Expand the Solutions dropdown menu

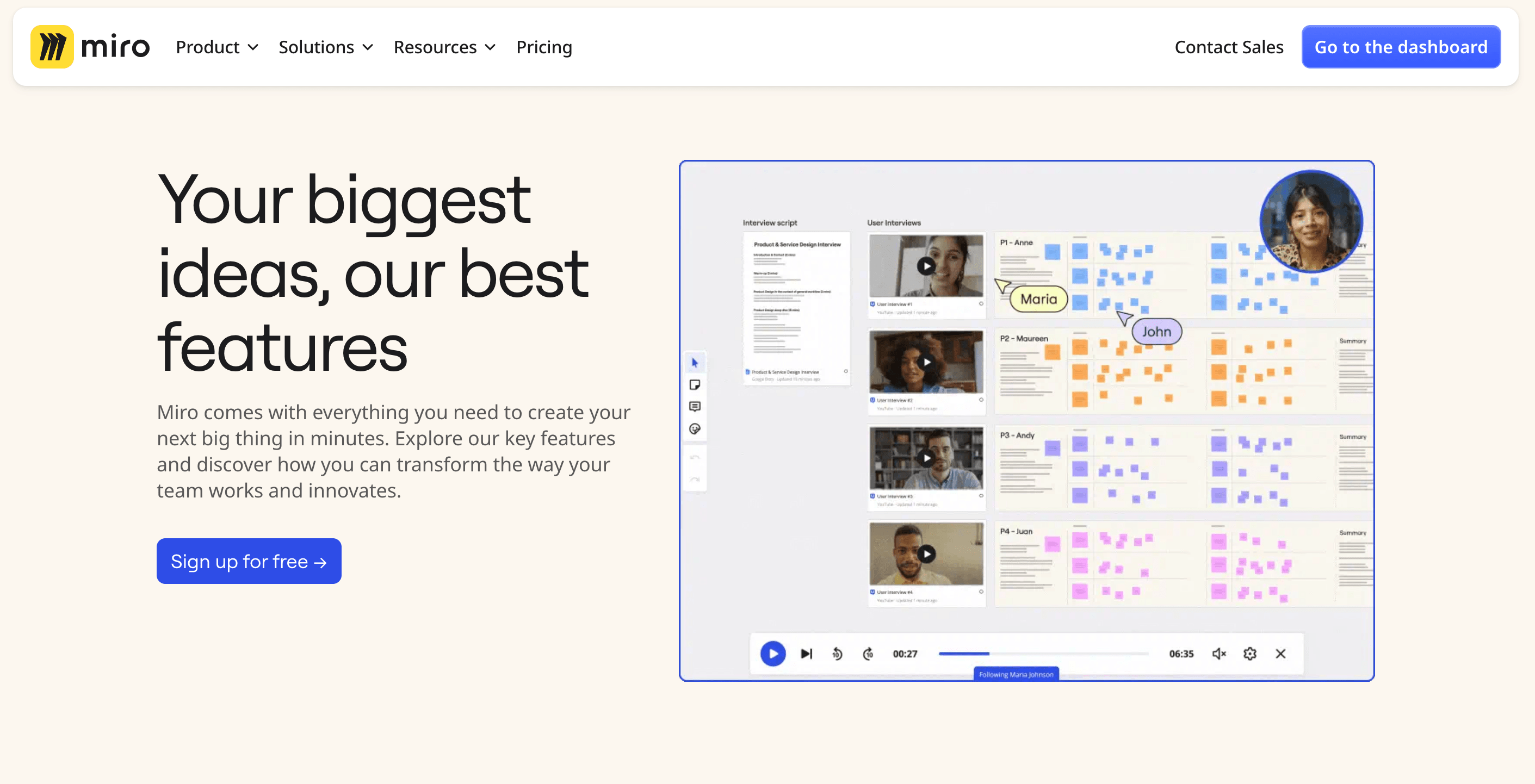point(326,47)
